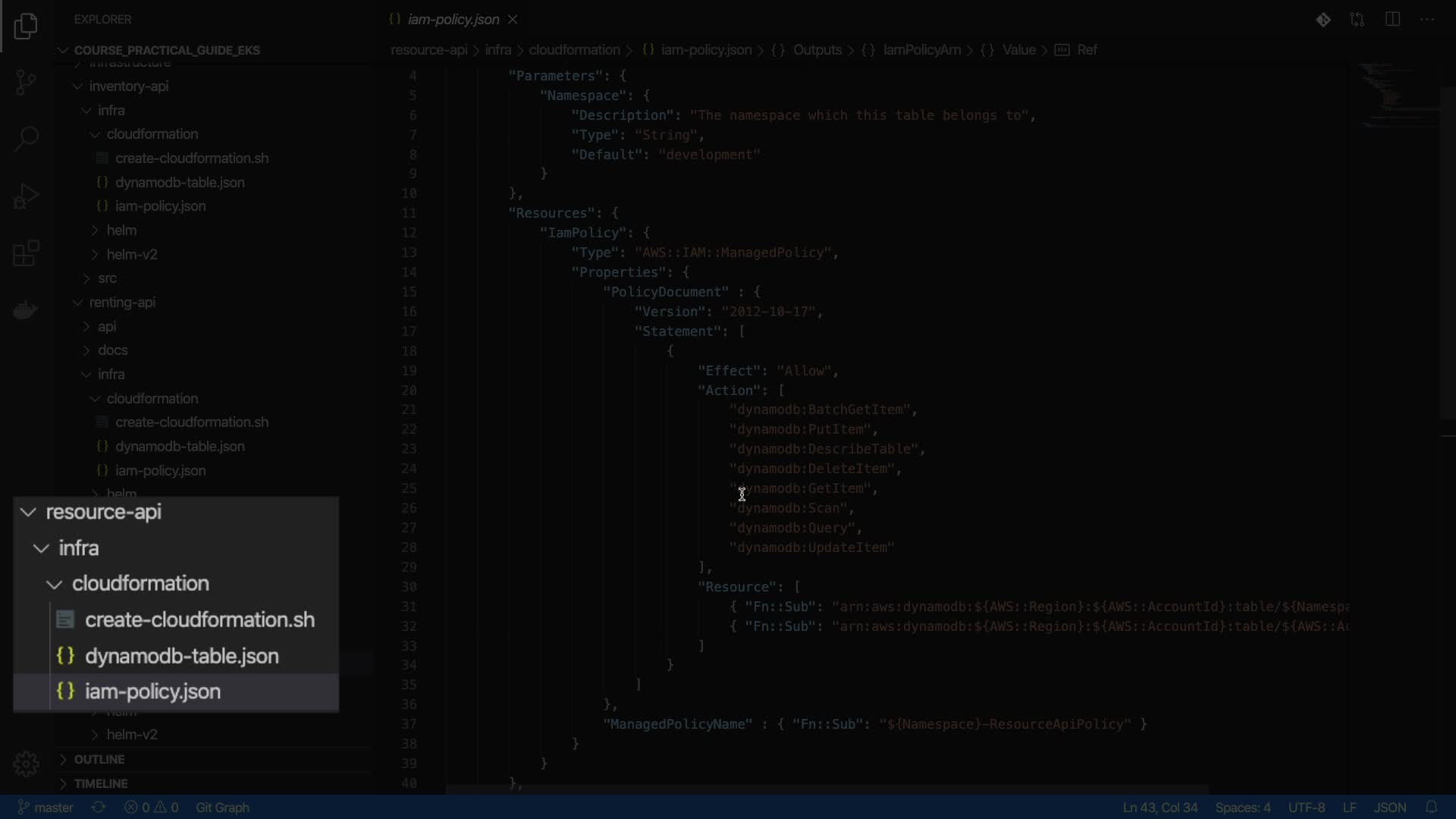
Task: Expand the OUTLINE section
Action: 99,759
